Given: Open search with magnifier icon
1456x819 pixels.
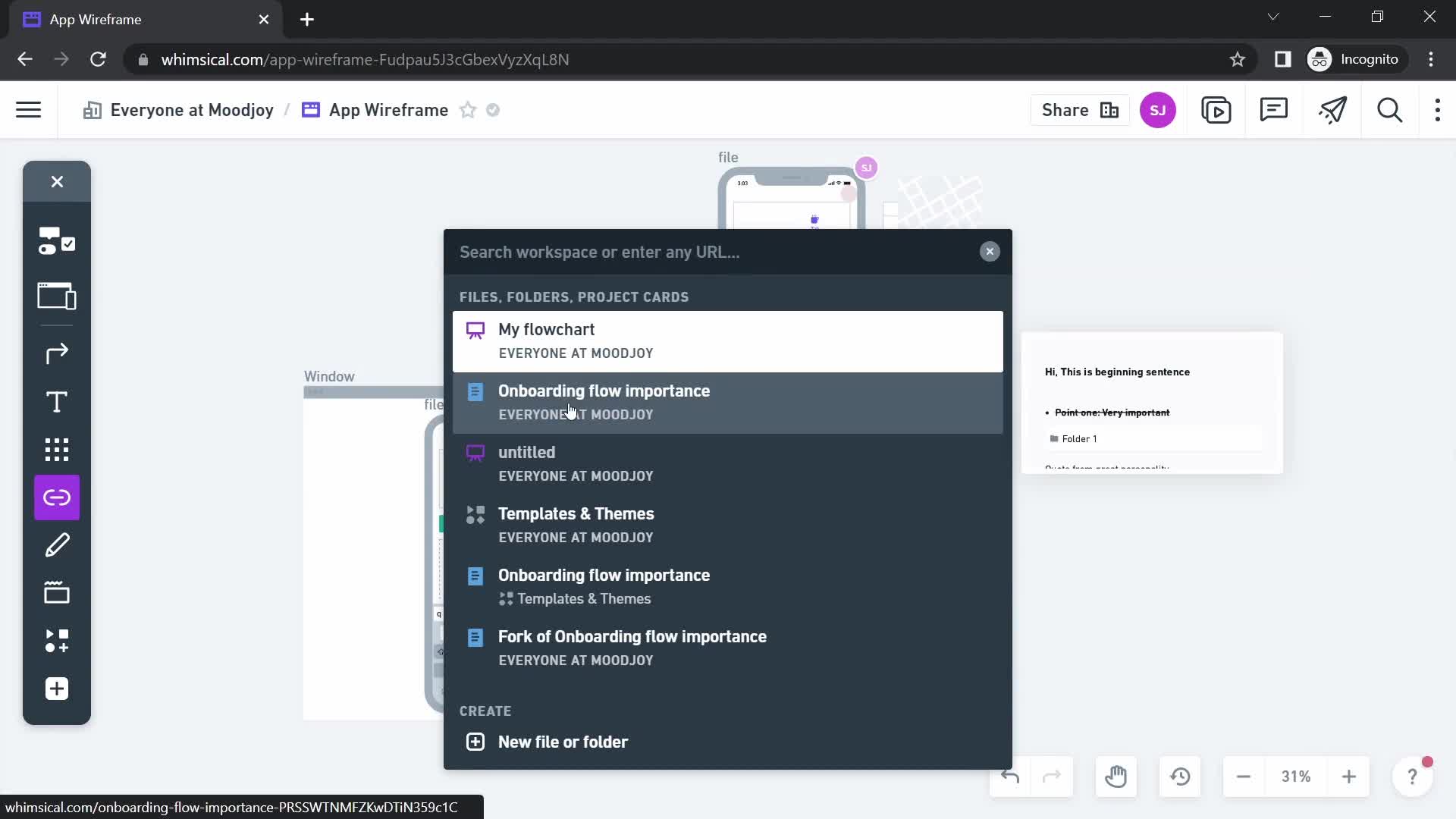Looking at the screenshot, I should 1390,110.
